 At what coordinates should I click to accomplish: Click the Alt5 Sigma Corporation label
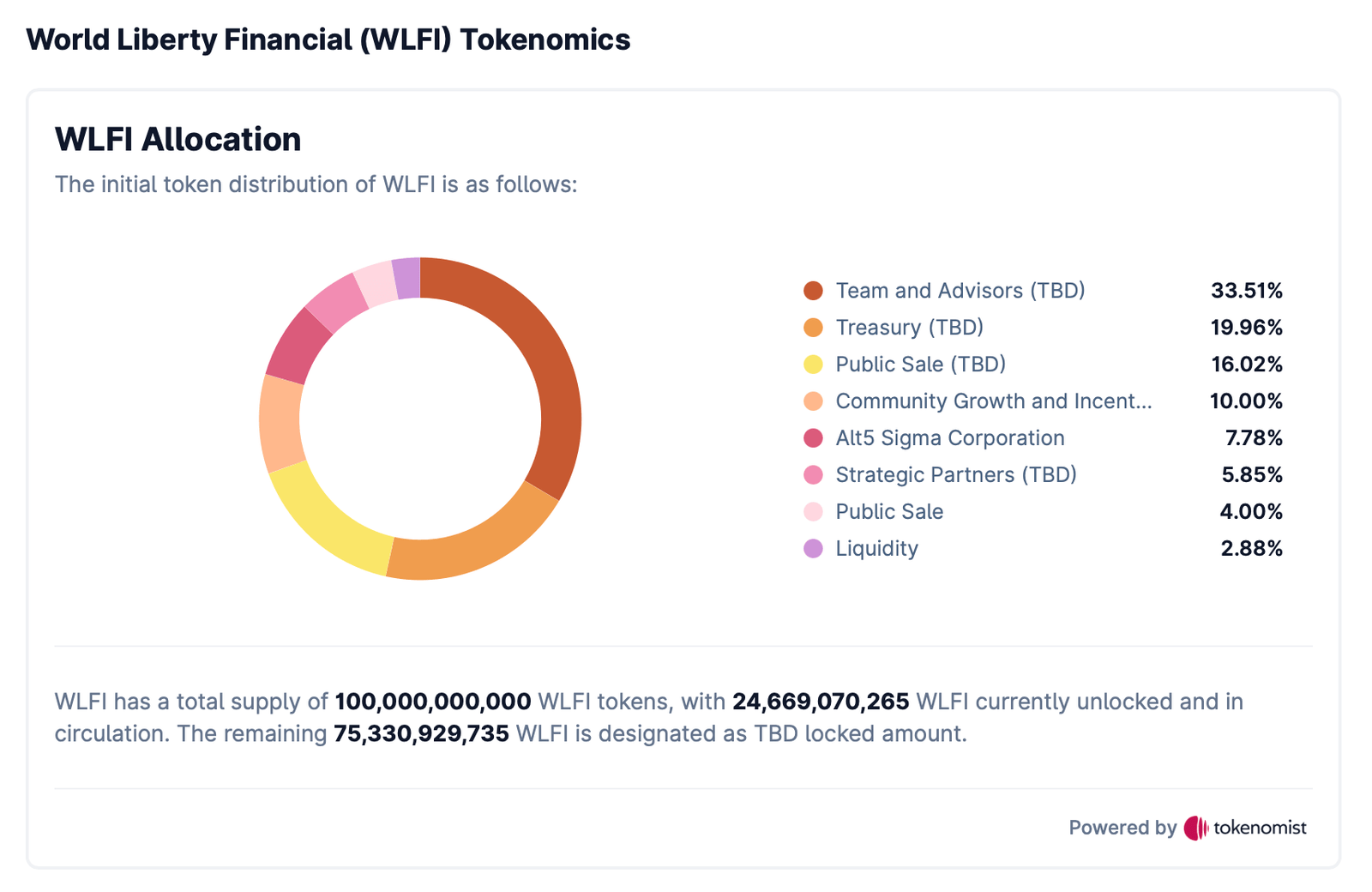949,438
